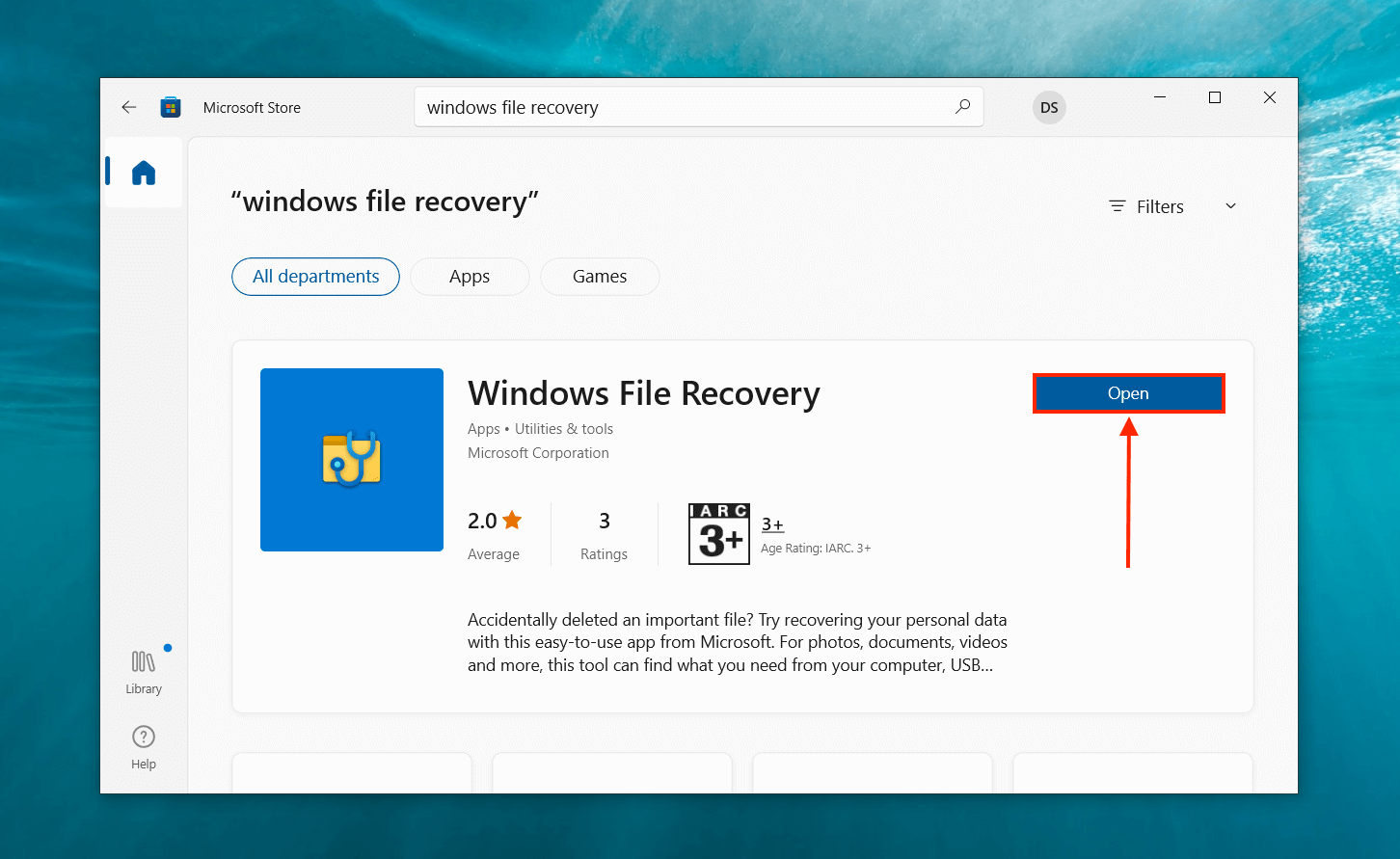Select the All departments filter tab
The width and height of the screenshot is (1400, 859).
[315, 277]
